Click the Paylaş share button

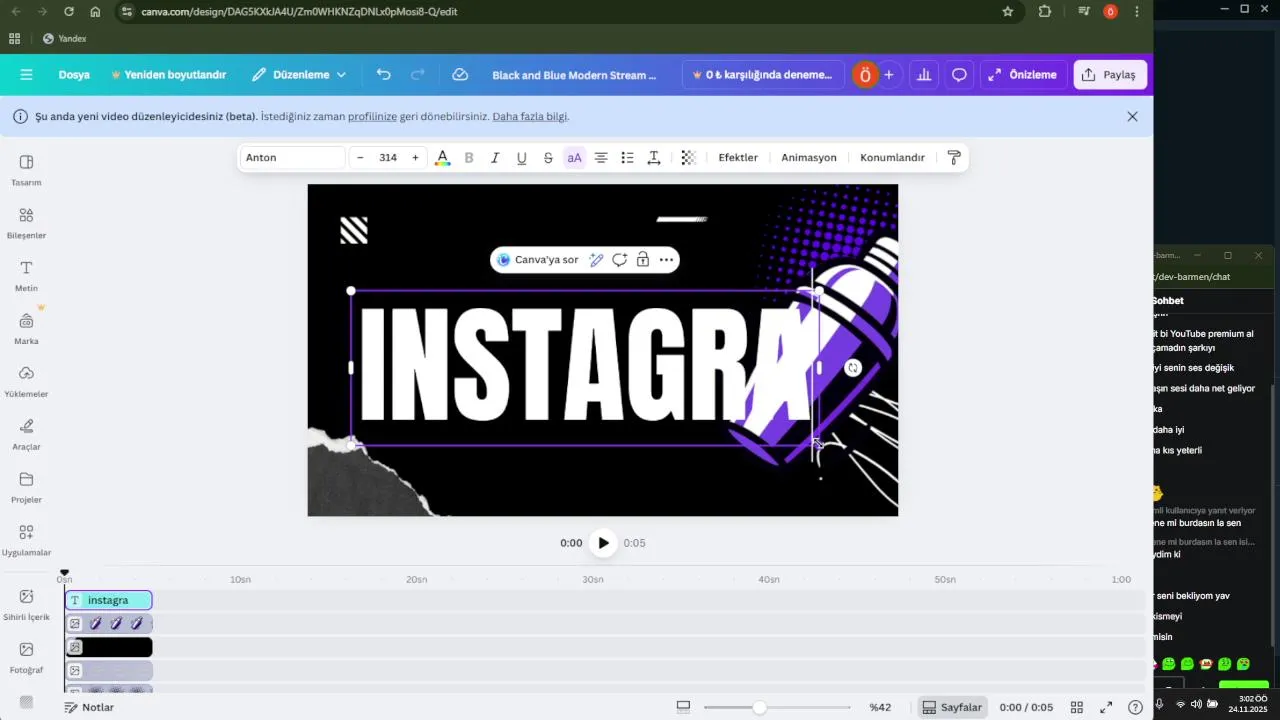tap(1110, 75)
